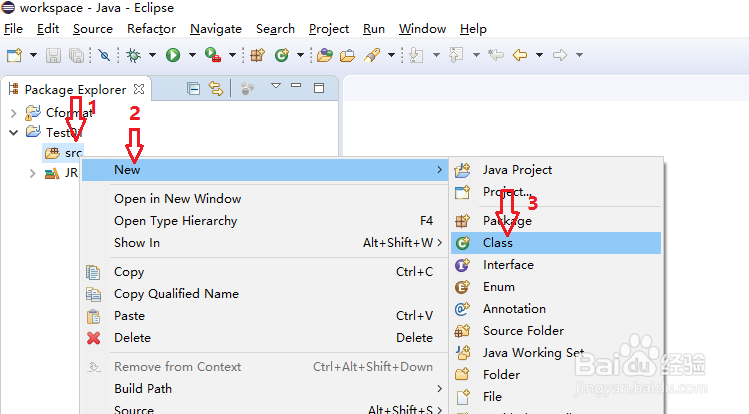The image size is (749, 414).
Task: Select Class in New submenu
Action: [x=556, y=243]
